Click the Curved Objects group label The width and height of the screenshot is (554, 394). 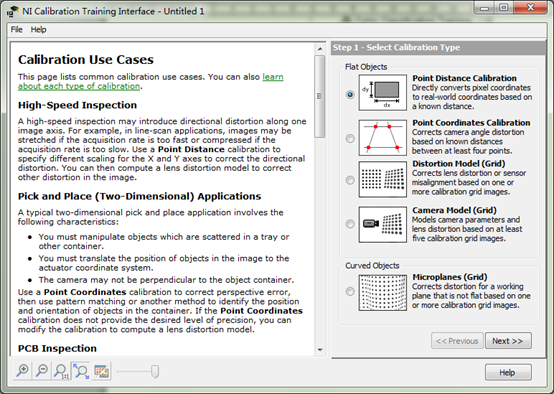372,266
